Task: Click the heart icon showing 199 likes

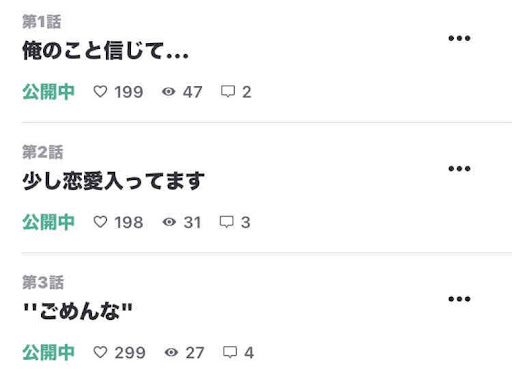Action: coord(100,92)
